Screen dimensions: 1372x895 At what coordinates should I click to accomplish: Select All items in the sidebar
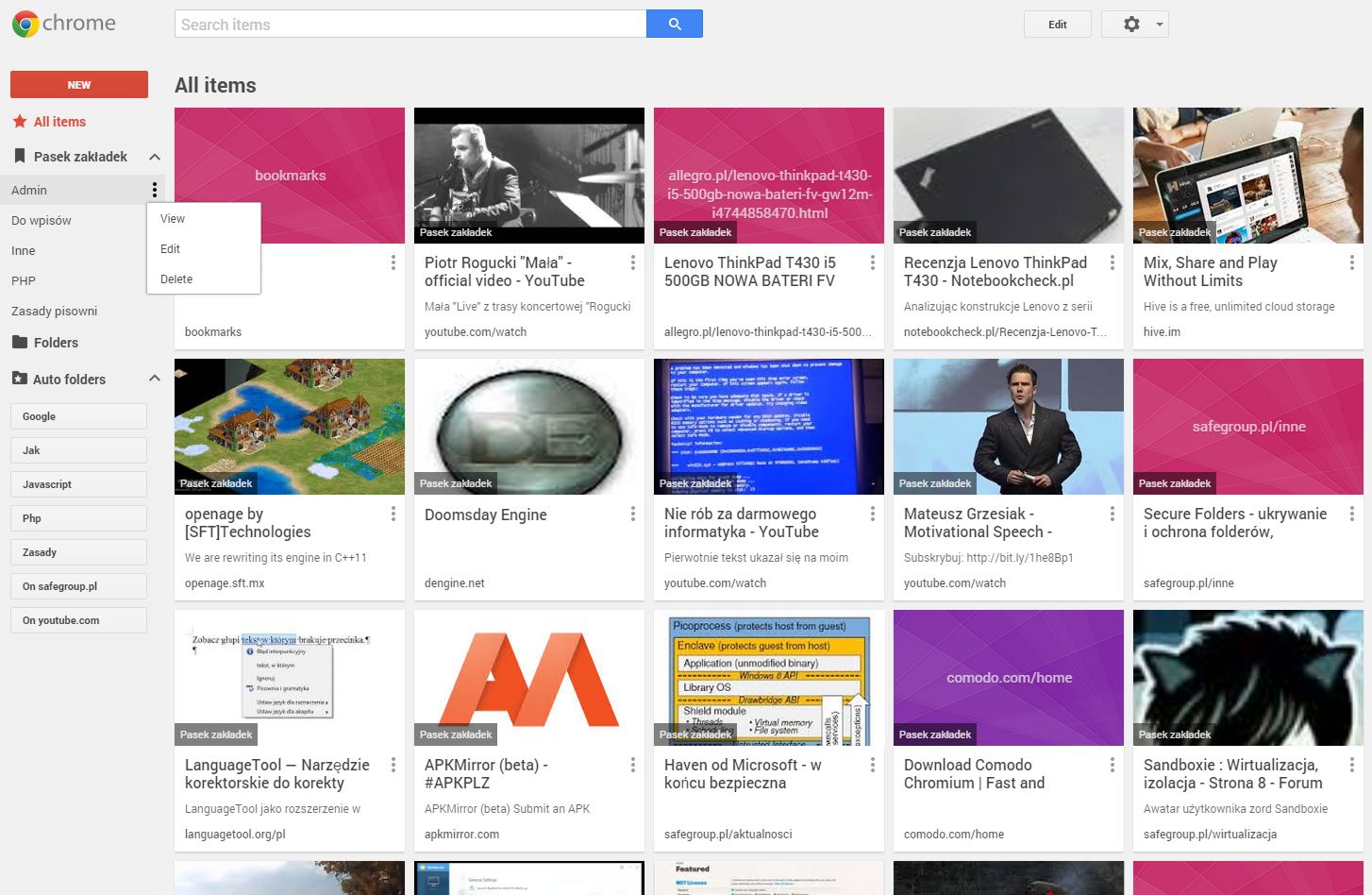[x=59, y=122]
